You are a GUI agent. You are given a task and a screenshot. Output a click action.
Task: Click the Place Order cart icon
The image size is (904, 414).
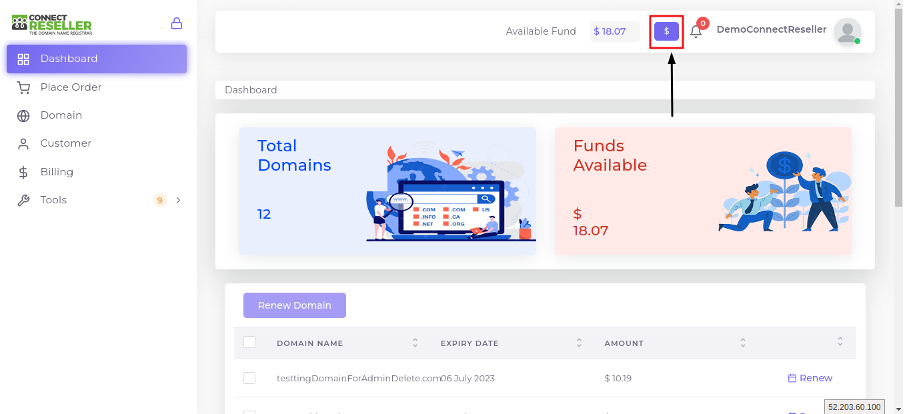point(23,88)
